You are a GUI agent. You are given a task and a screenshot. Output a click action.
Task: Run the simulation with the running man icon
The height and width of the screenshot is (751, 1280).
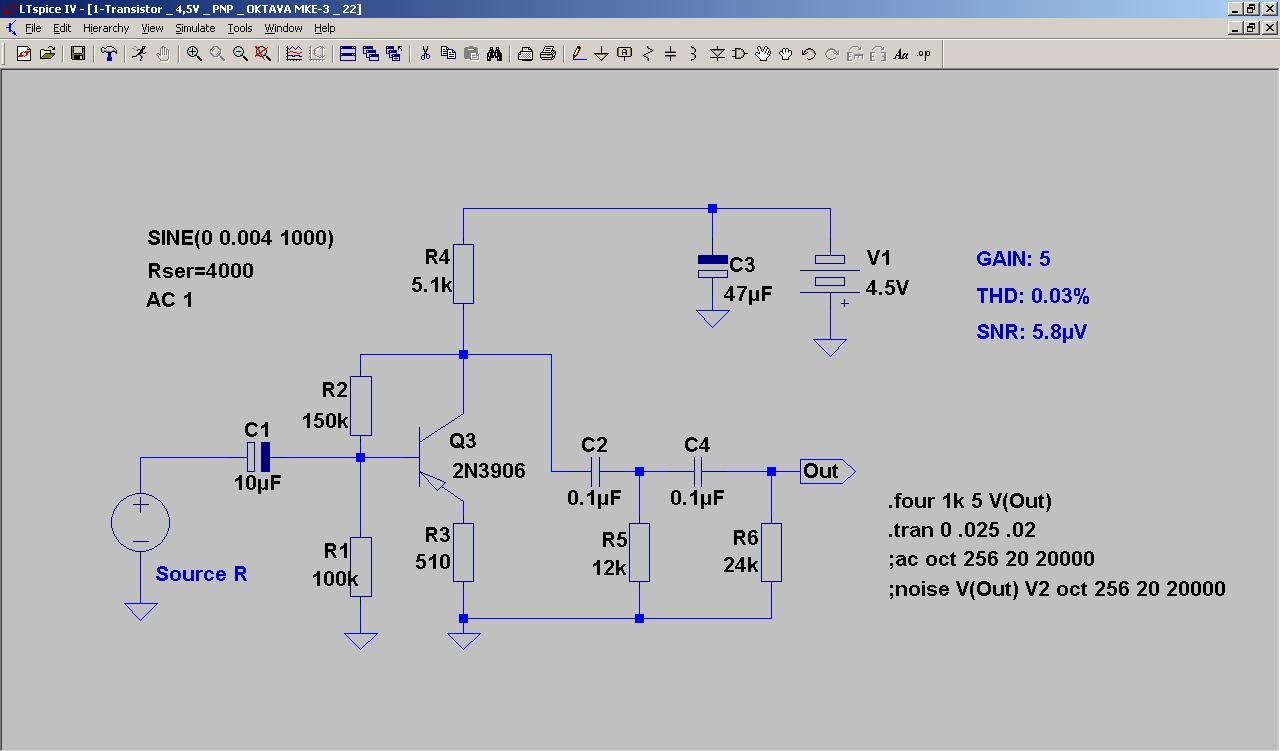[140, 54]
